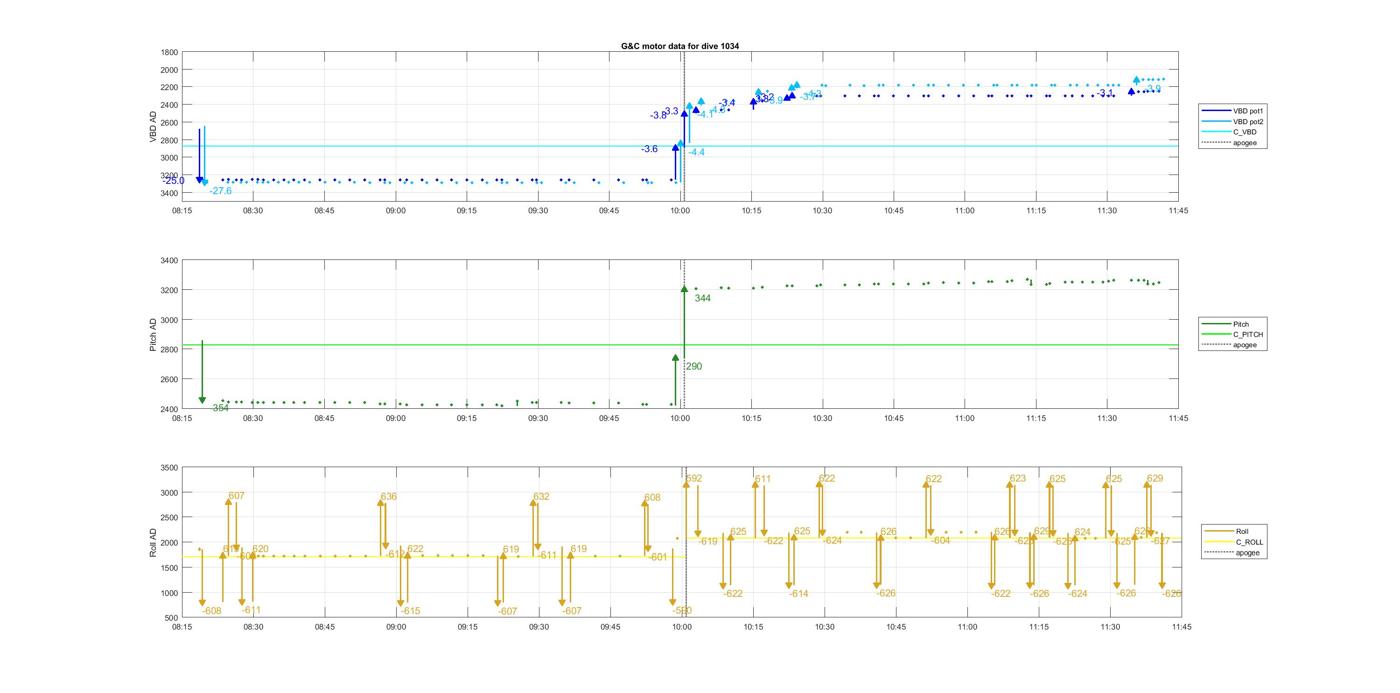Click the 'C_VBD' legend entry
1400x693 pixels.
coord(1228,132)
